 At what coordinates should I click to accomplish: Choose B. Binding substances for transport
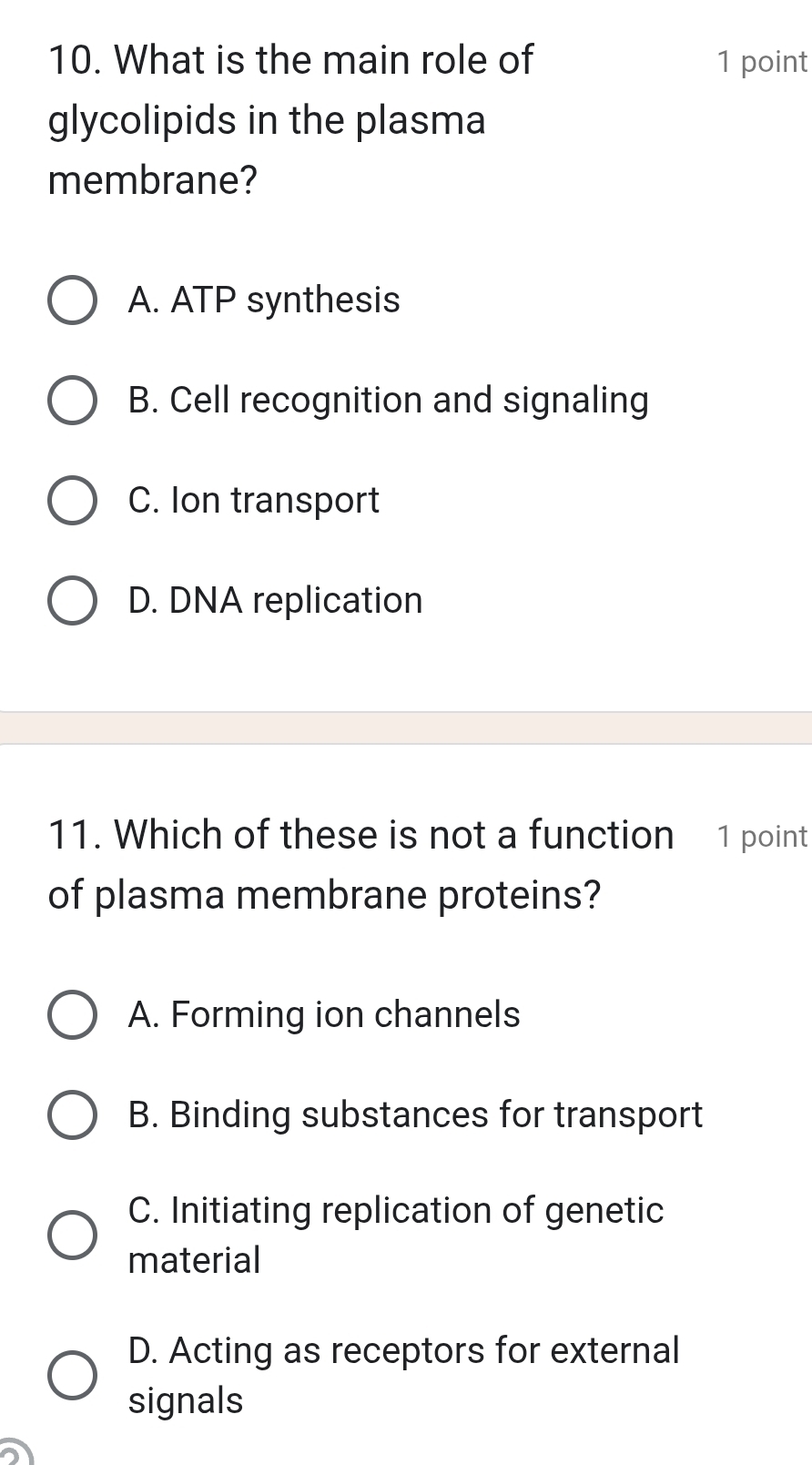tap(71, 1115)
